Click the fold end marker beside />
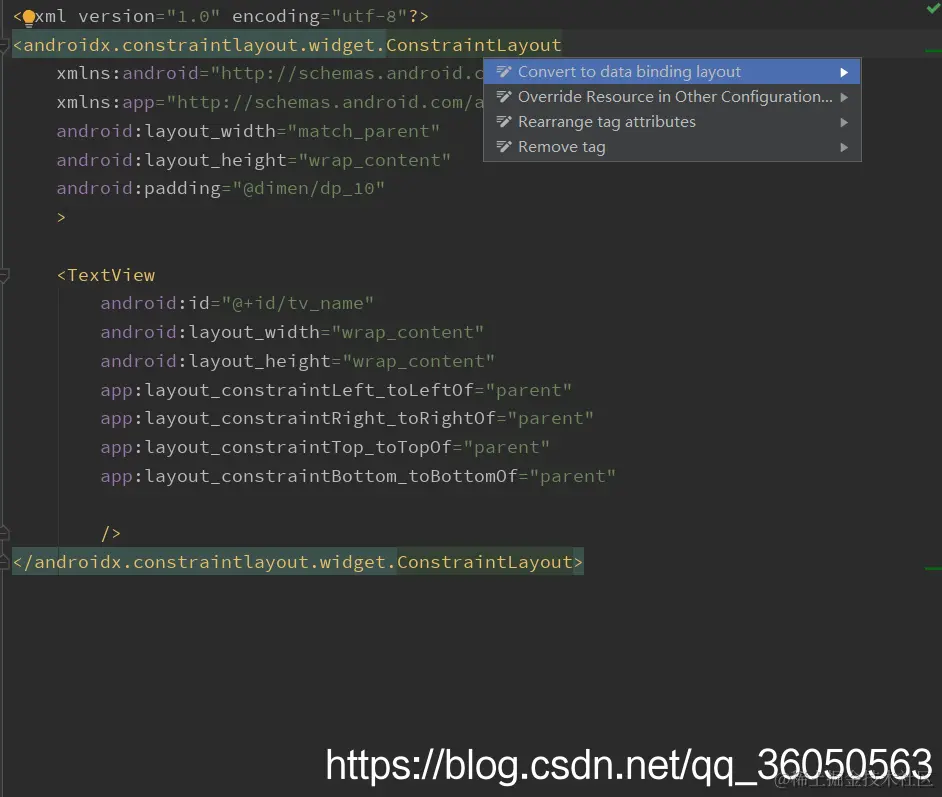Image resolution: width=942 pixels, height=797 pixels. click(x=4, y=533)
